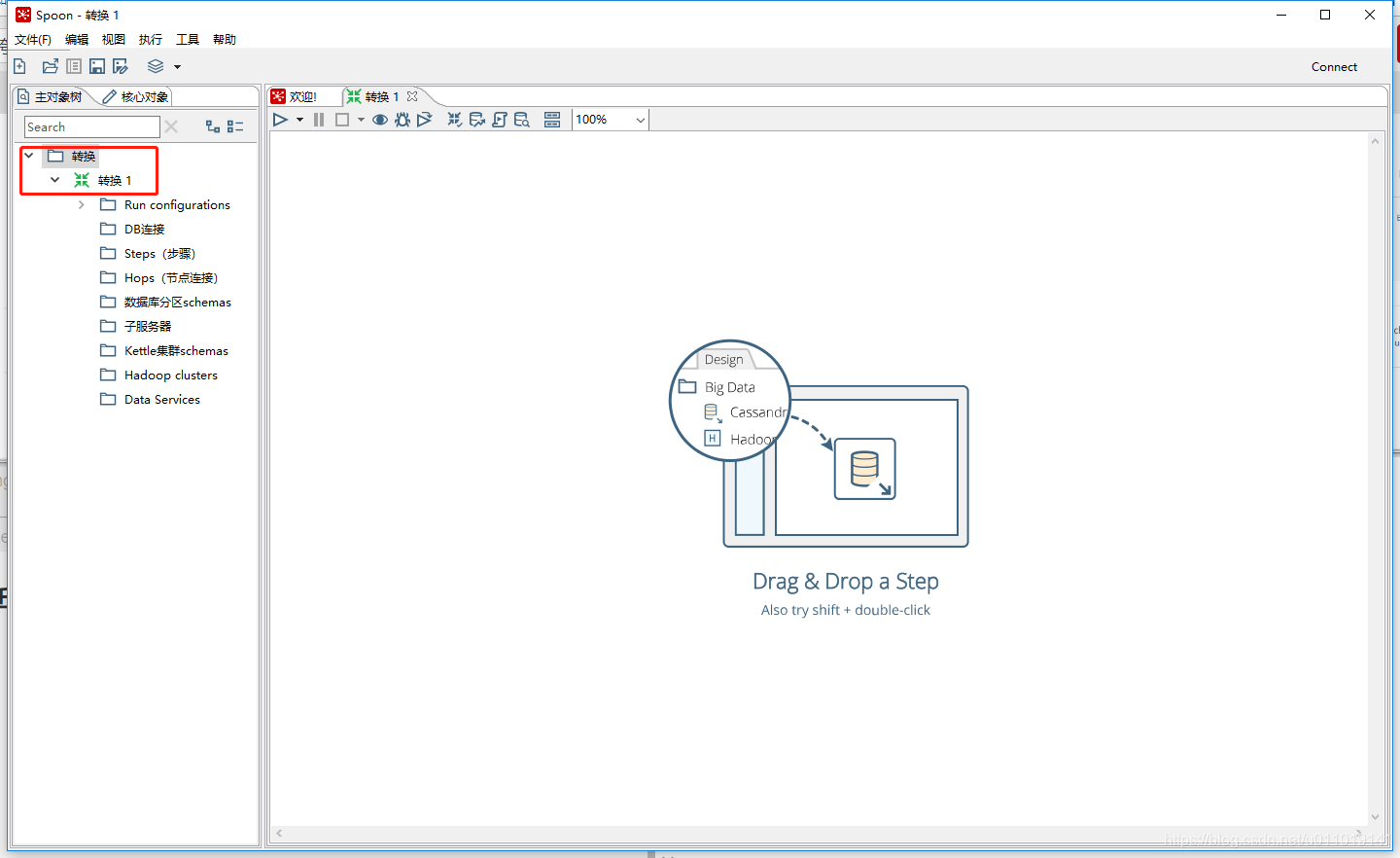Screen dimensions: 1400x858
Task: Click the replay transformation icon
Action: pos(425,120)
